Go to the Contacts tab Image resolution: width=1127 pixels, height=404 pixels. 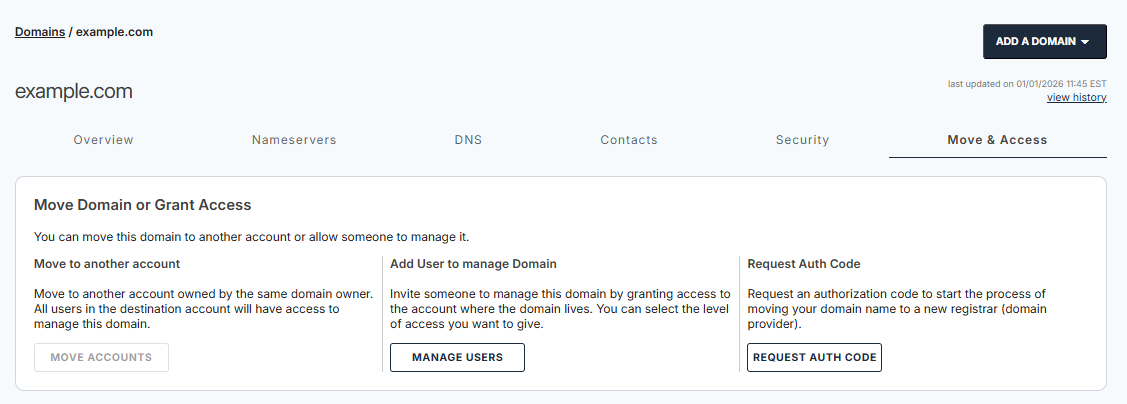pos(629,140)
